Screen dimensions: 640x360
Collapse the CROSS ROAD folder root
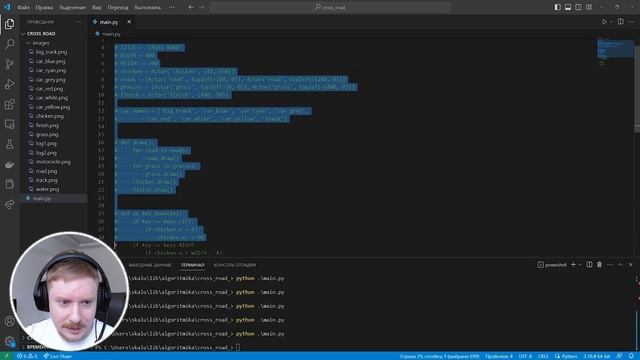(23, 34)
